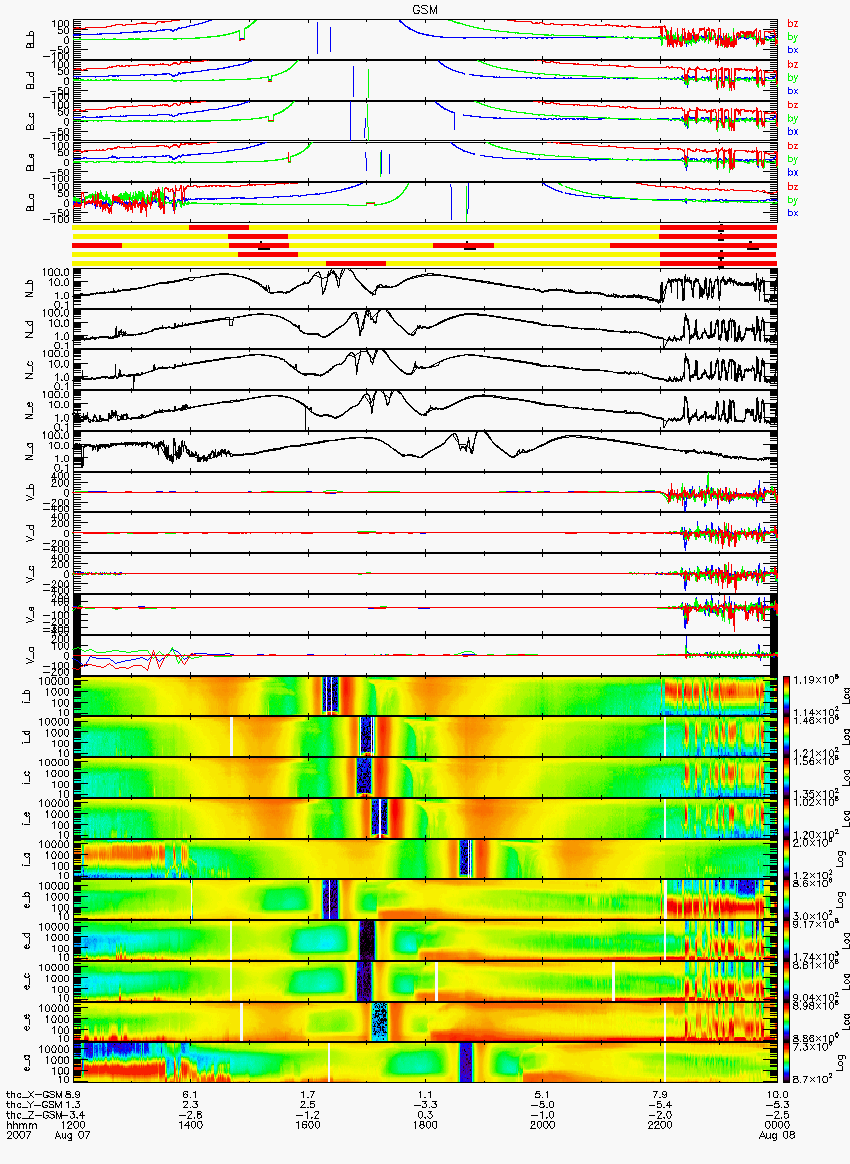The height and width of the screenshot is (1164, 850).
Task: Click the Log label beside the e_a color bar
Action: pos(841,1064)
